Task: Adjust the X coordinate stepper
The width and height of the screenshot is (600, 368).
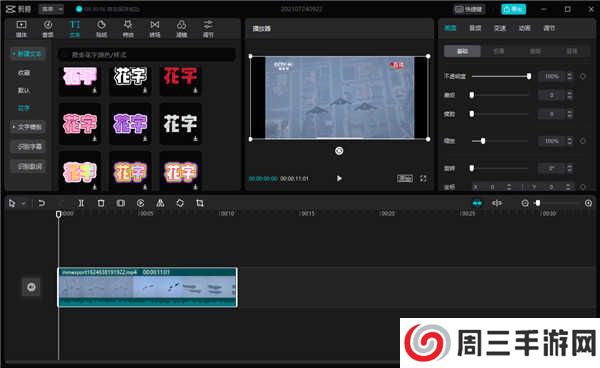Action: [x=509, y=187]
